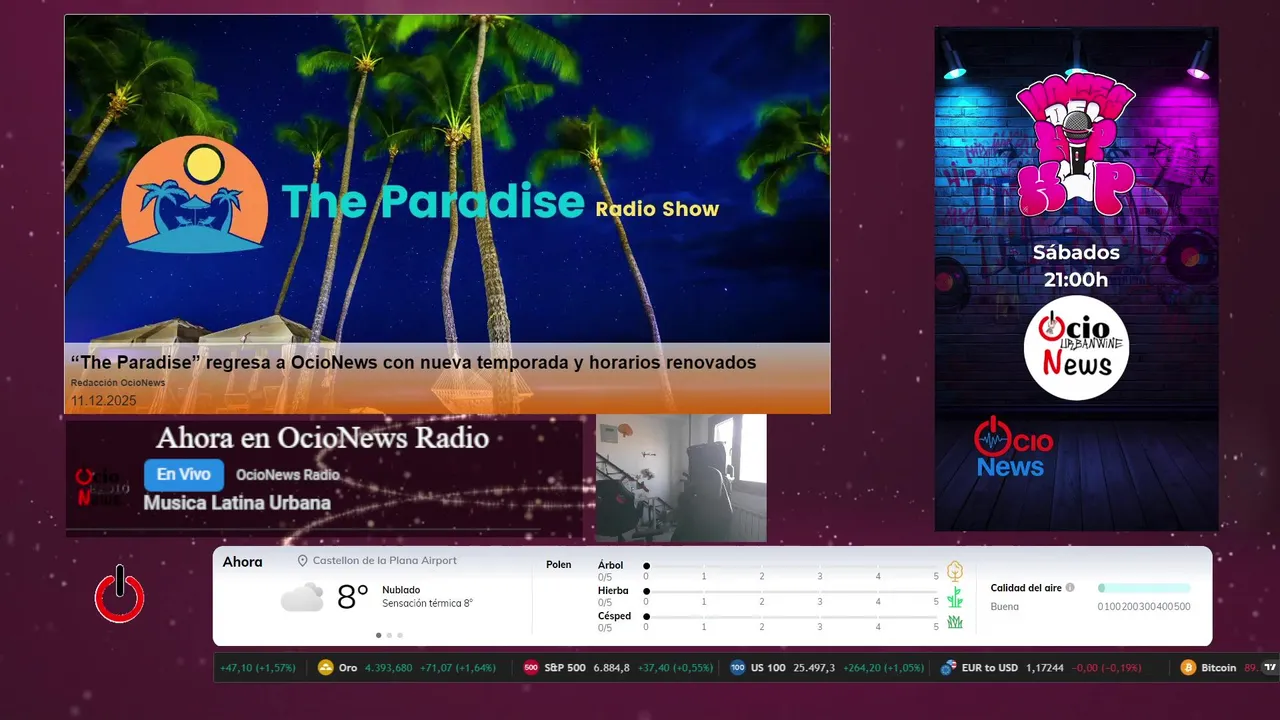Click the OcioNews Radio station label

pos(288,475)
